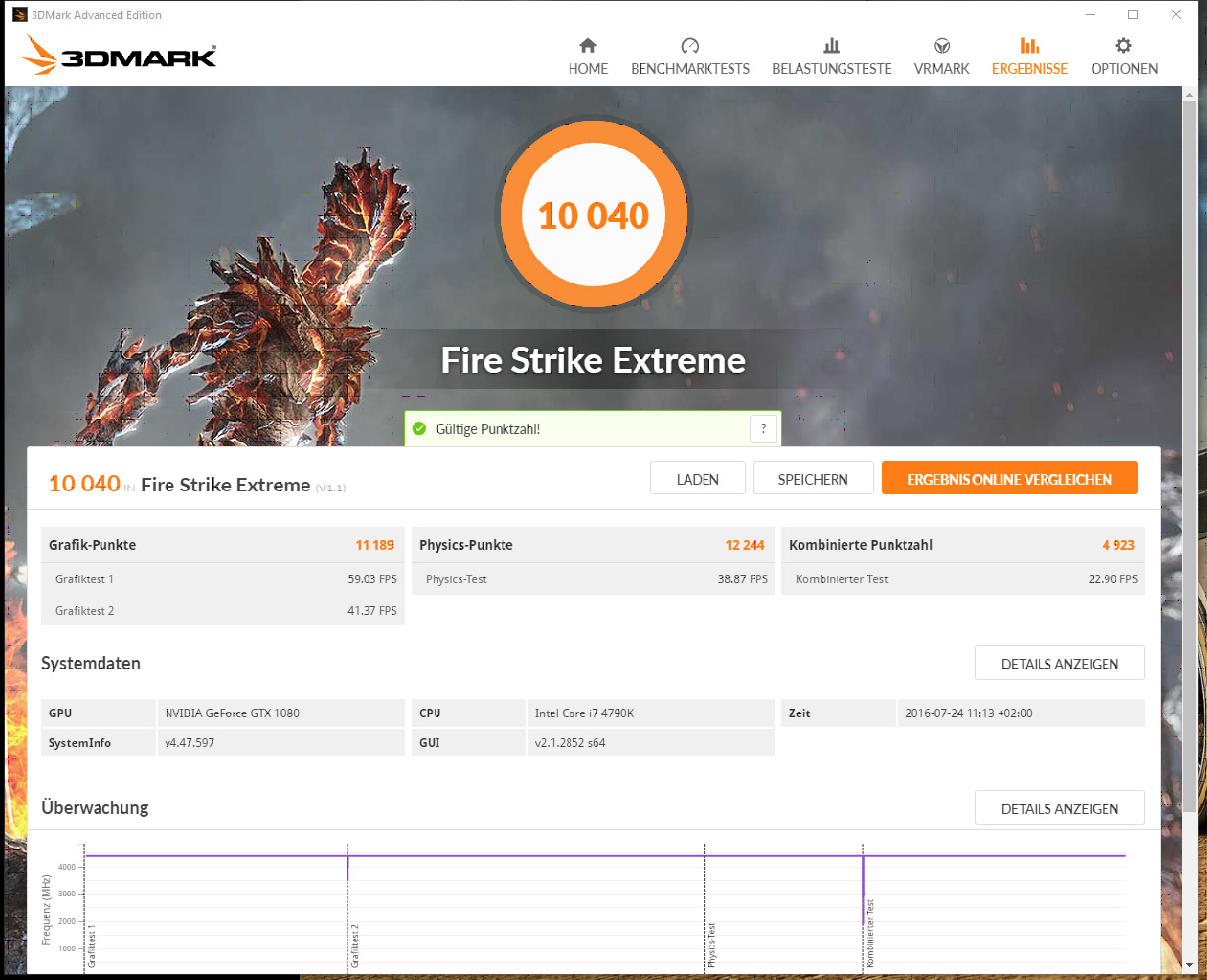Click the LADEN button

click(698, 479)
